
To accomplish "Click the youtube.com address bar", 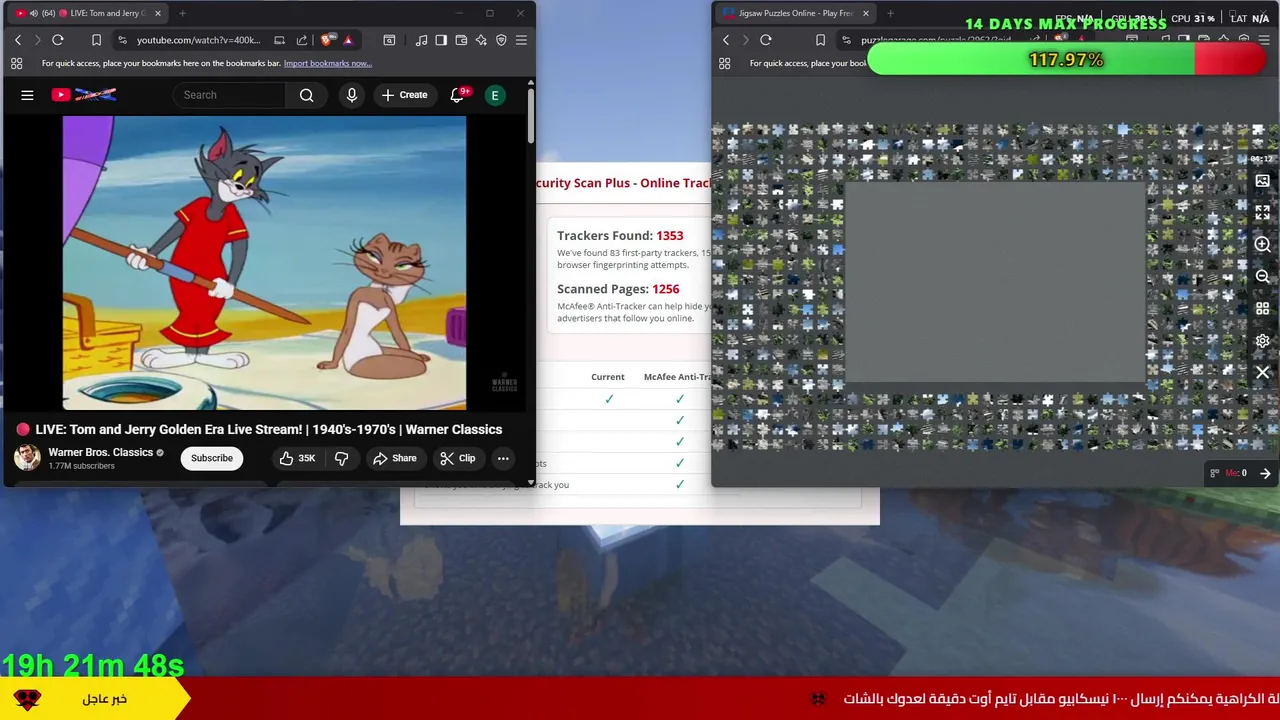I will (199, 40).
